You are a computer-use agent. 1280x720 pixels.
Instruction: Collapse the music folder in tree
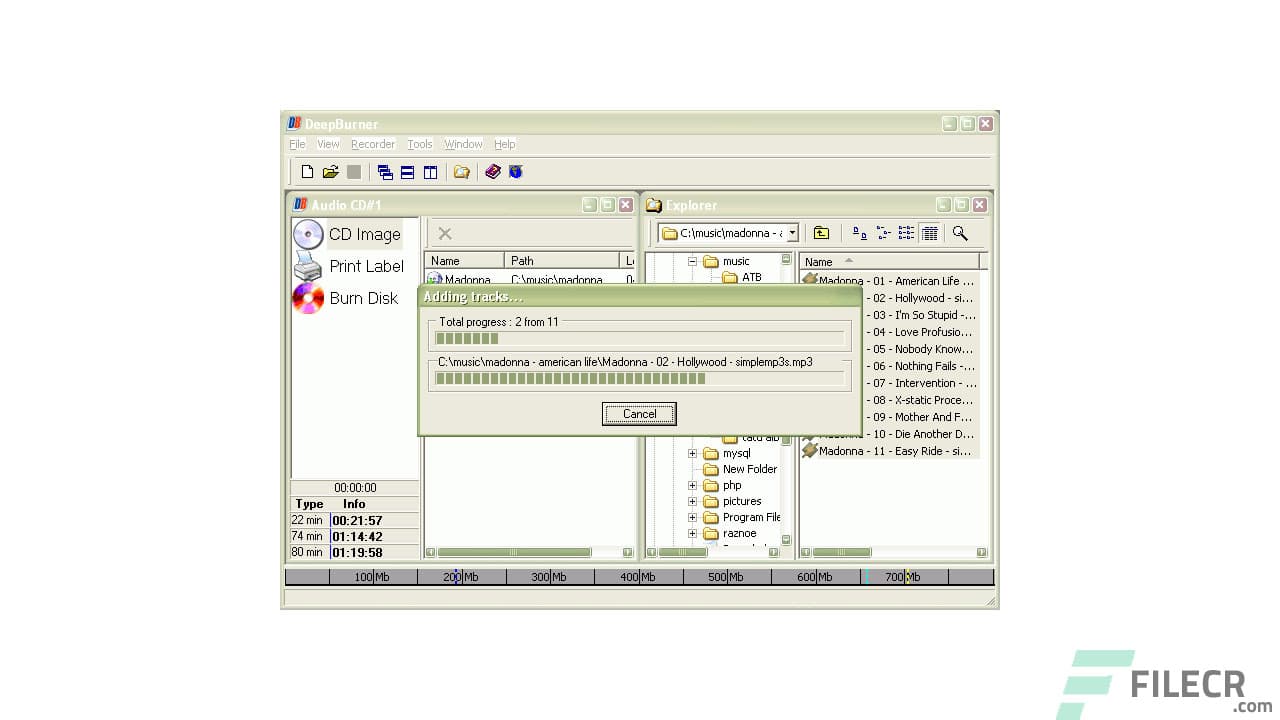[x=692, y=261]
